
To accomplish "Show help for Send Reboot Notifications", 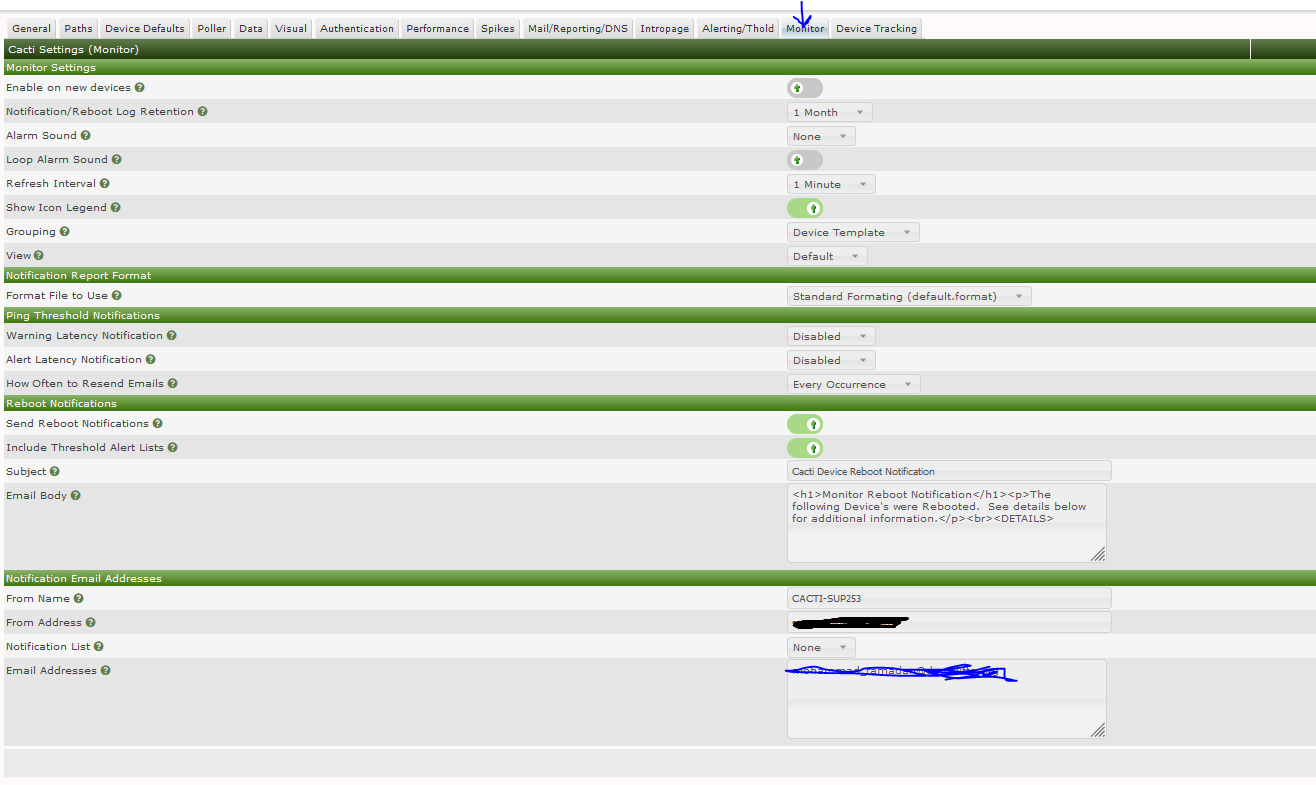I will [157, 424].
